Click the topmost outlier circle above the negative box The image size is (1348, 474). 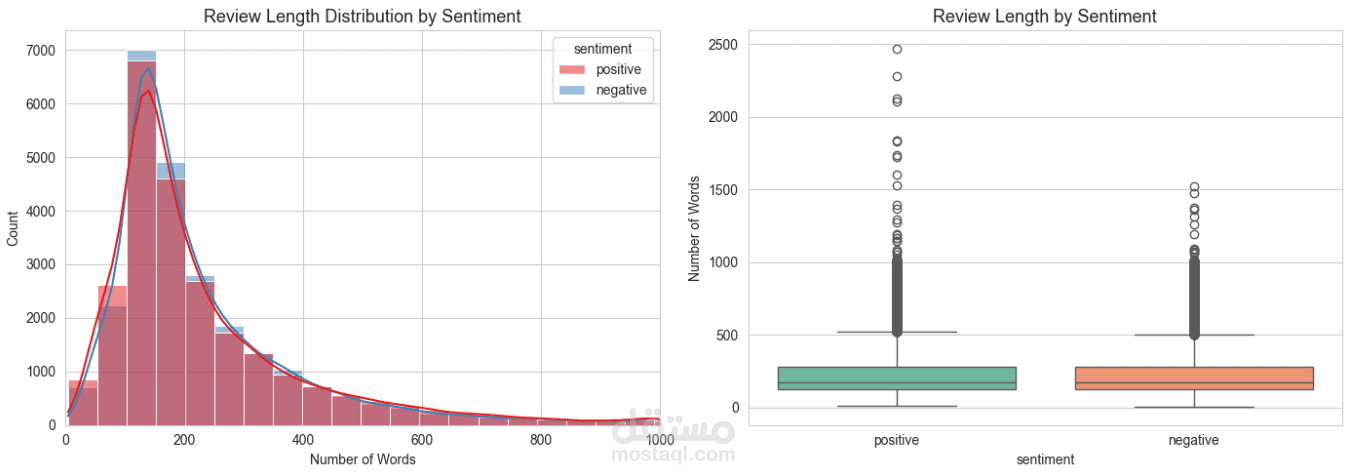pyautogui.click(x=1194, y=187)
